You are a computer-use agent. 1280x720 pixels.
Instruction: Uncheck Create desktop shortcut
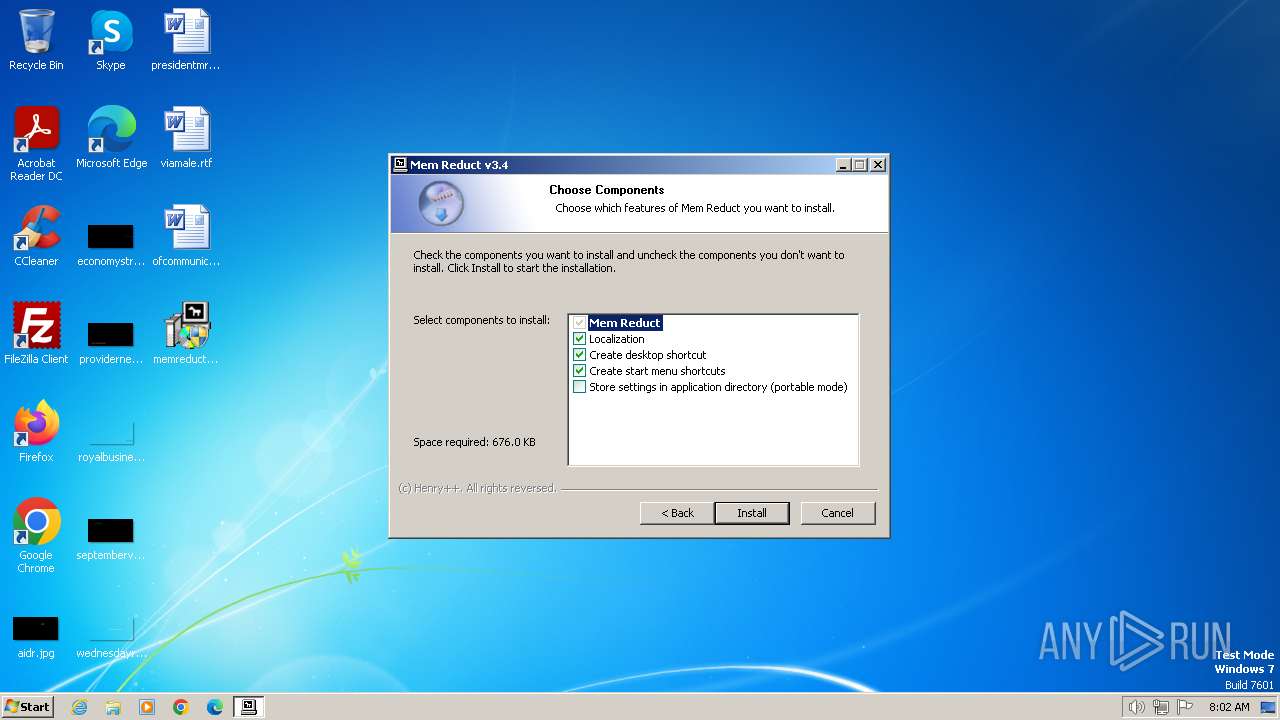click(x=579, y=355)
